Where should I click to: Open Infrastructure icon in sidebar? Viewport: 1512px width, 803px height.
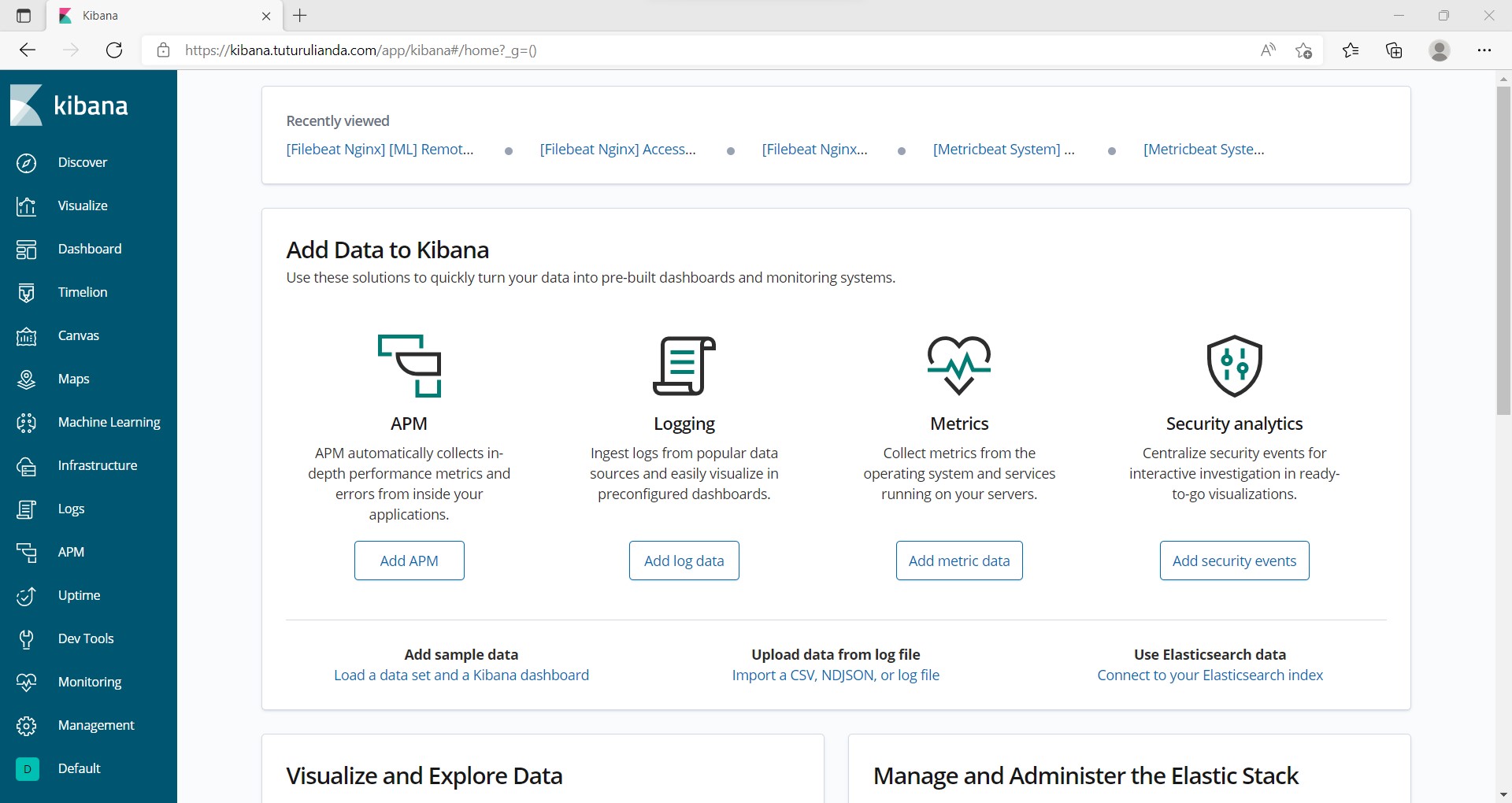click(x=26, y=466)
